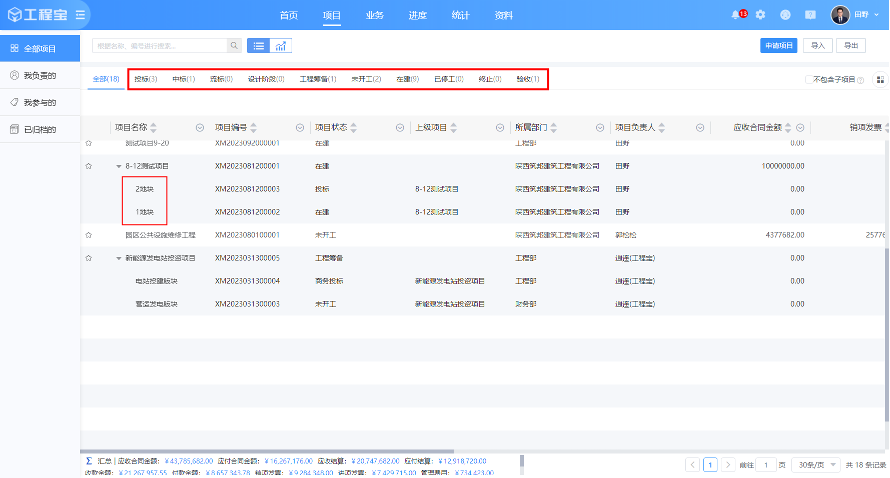Image resolution: width=890 pixels, height=478 pixels.
Task: Open 所属部门 column filter dropdown
Action: pos(600,128)
